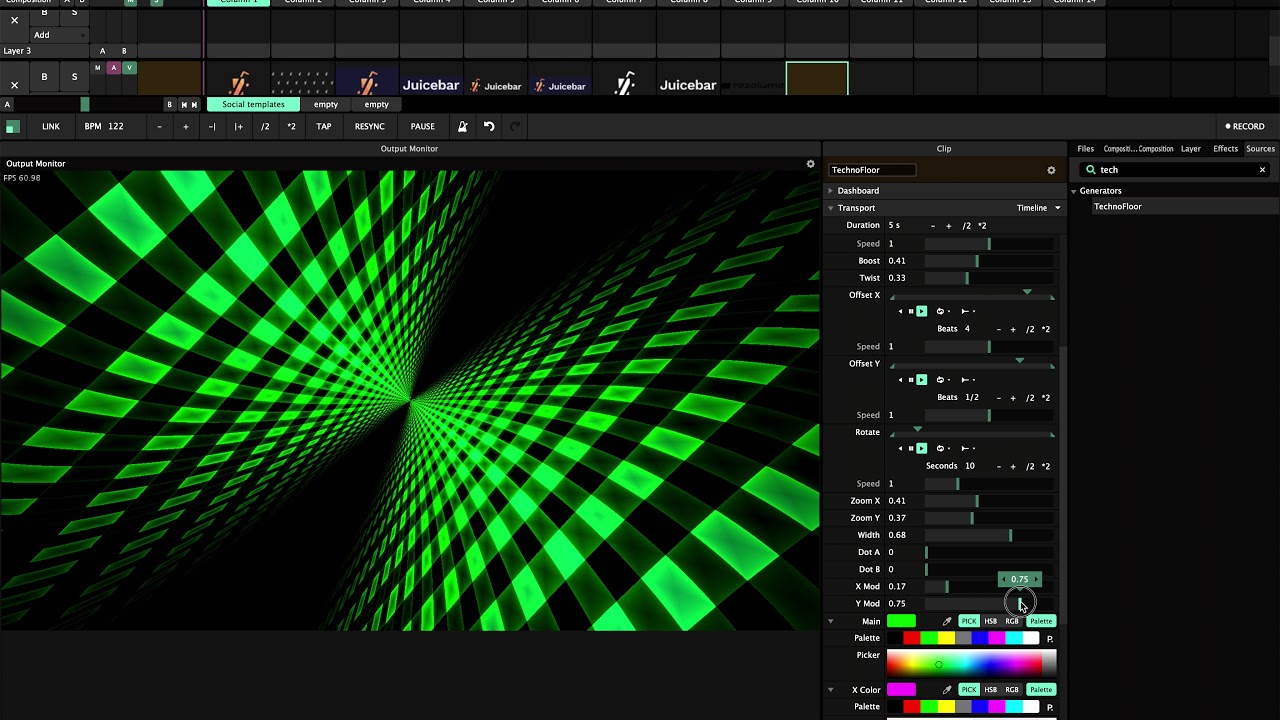Open Output Monitor settings gear
The image size is (1280, 720).
[810, 164]
